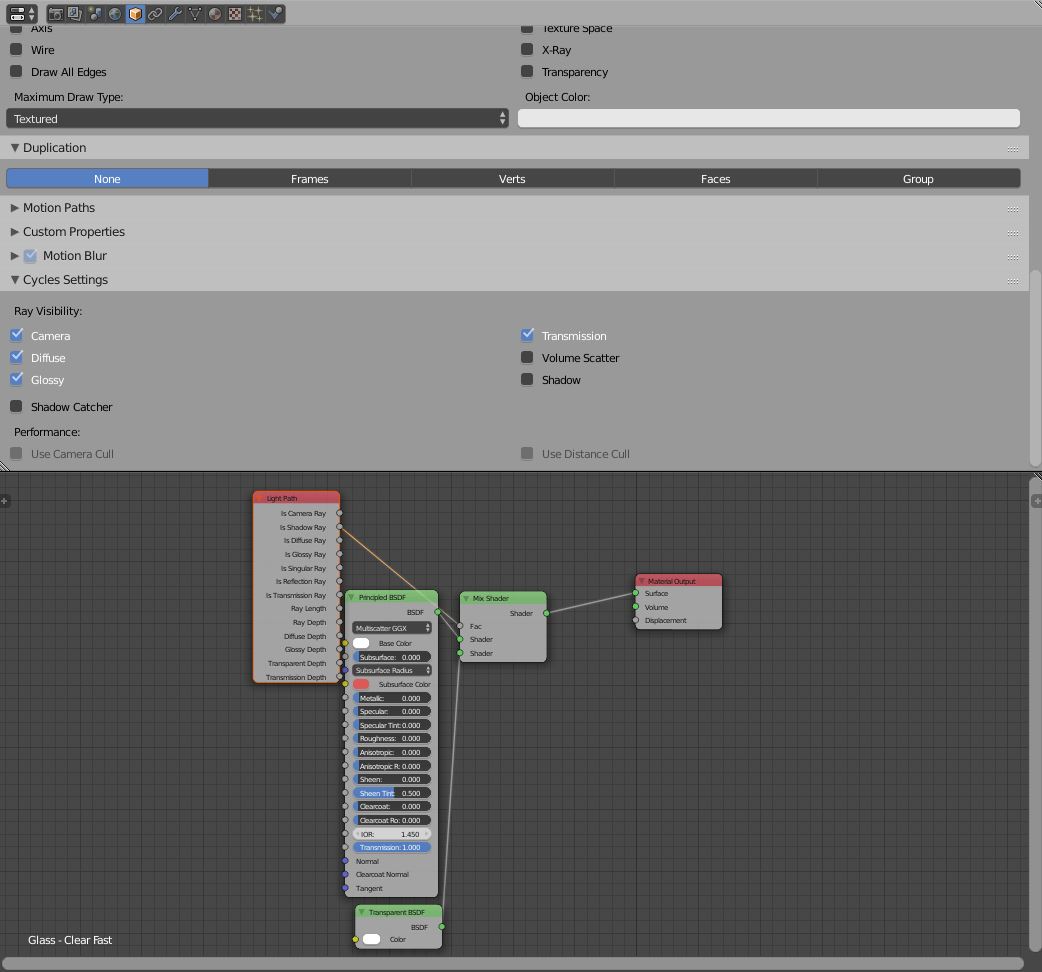The height and width of the screenshot is (972, 1042).
Task: Select the Group duplication option
Action: 918,179
